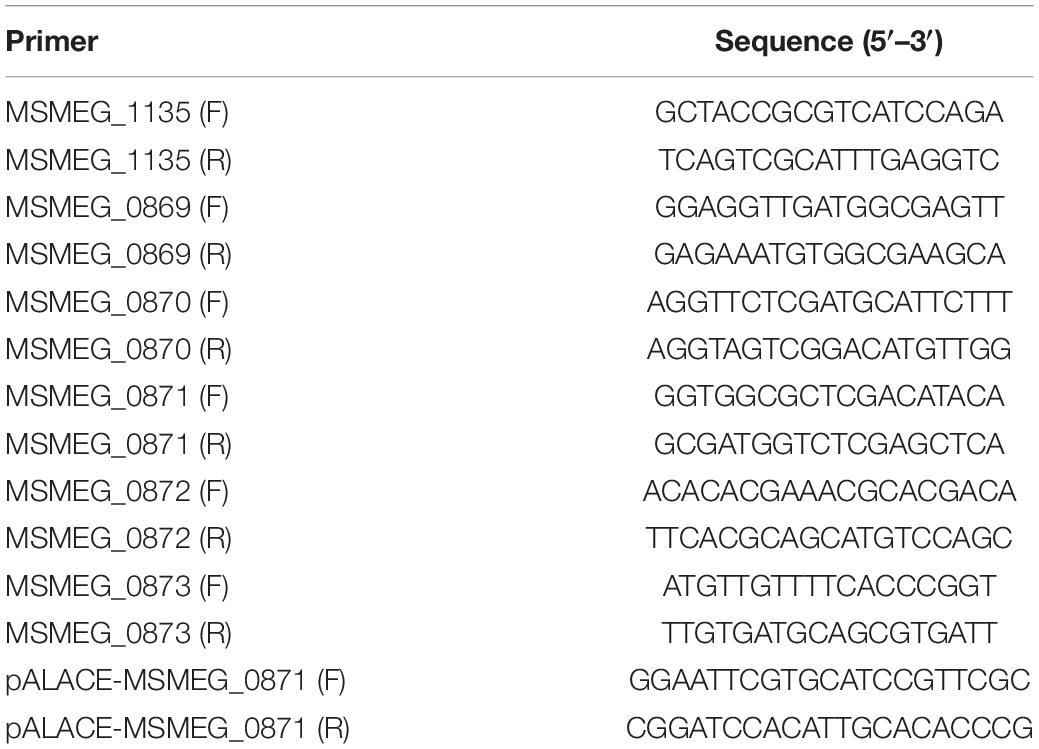This screenshot has width=1039, height=749.
Task: Select the MSMEG_0873 (R) primer label
Action: pyautogui.click(x=119, y=634)
